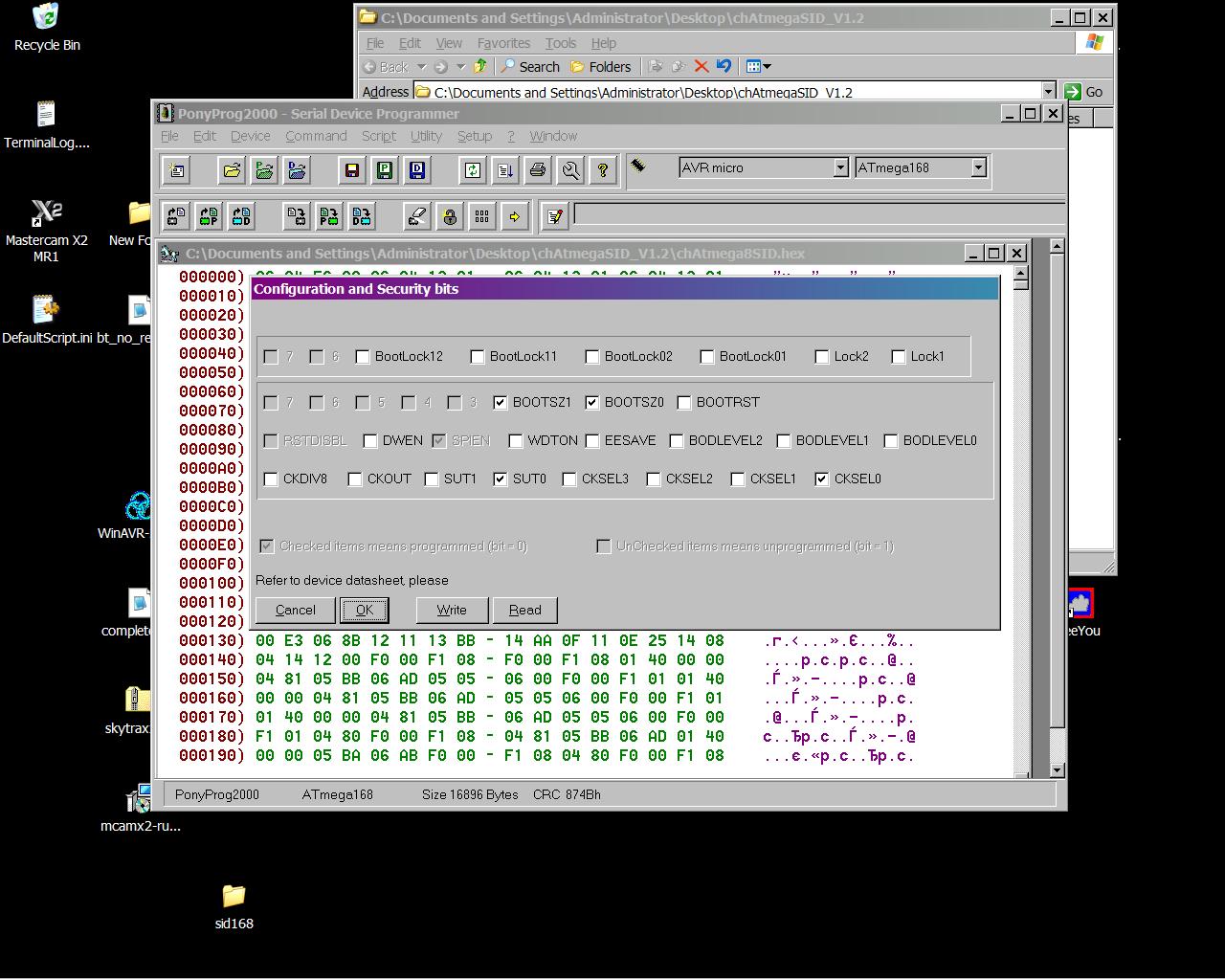Image resolution: width=1225 pixels, height=980 pixels.
Task: Click the Recycle Bin desktop icon
Action: pos(46,28)
